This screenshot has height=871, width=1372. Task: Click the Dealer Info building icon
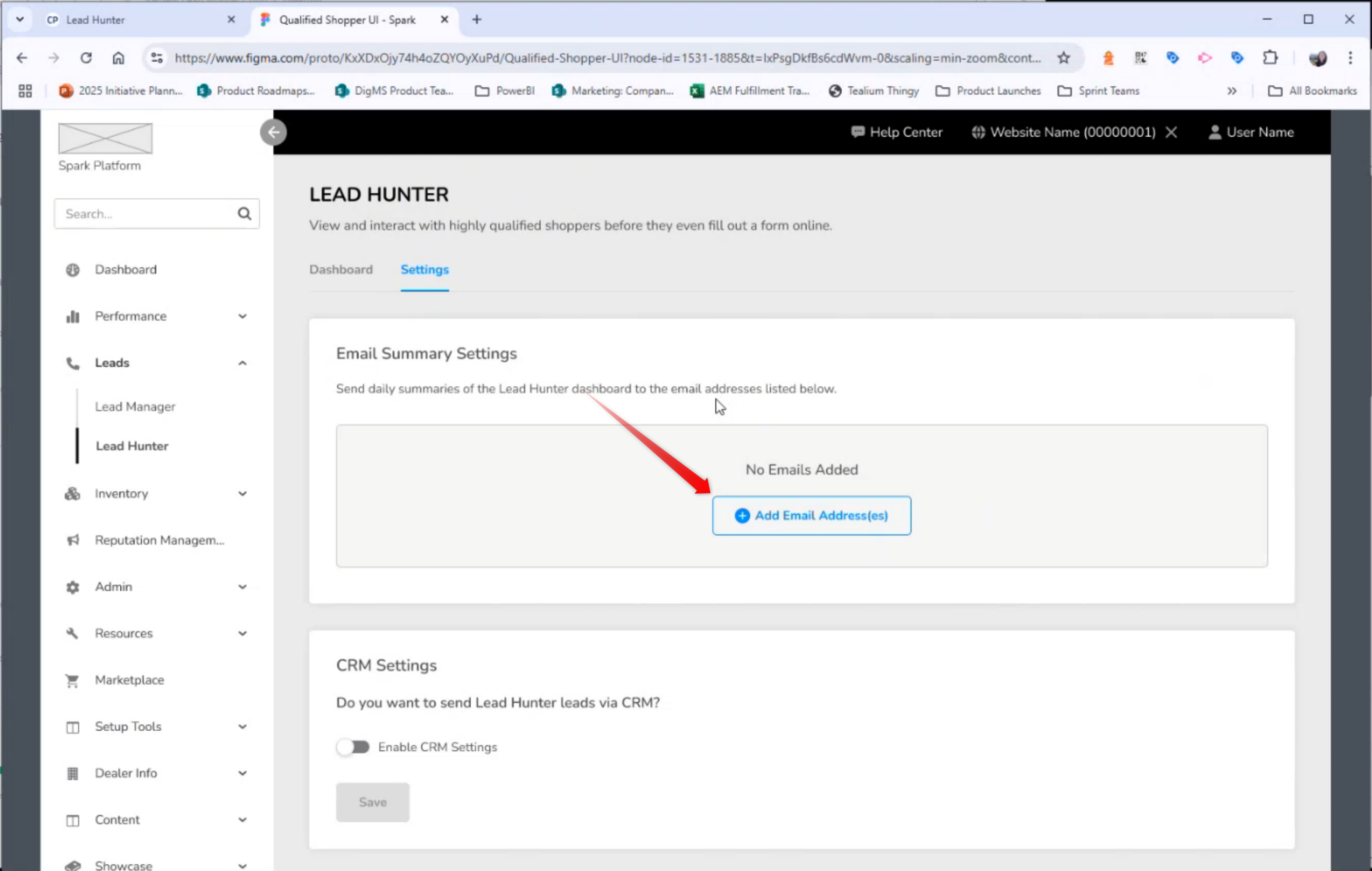(x=72, y=773)
